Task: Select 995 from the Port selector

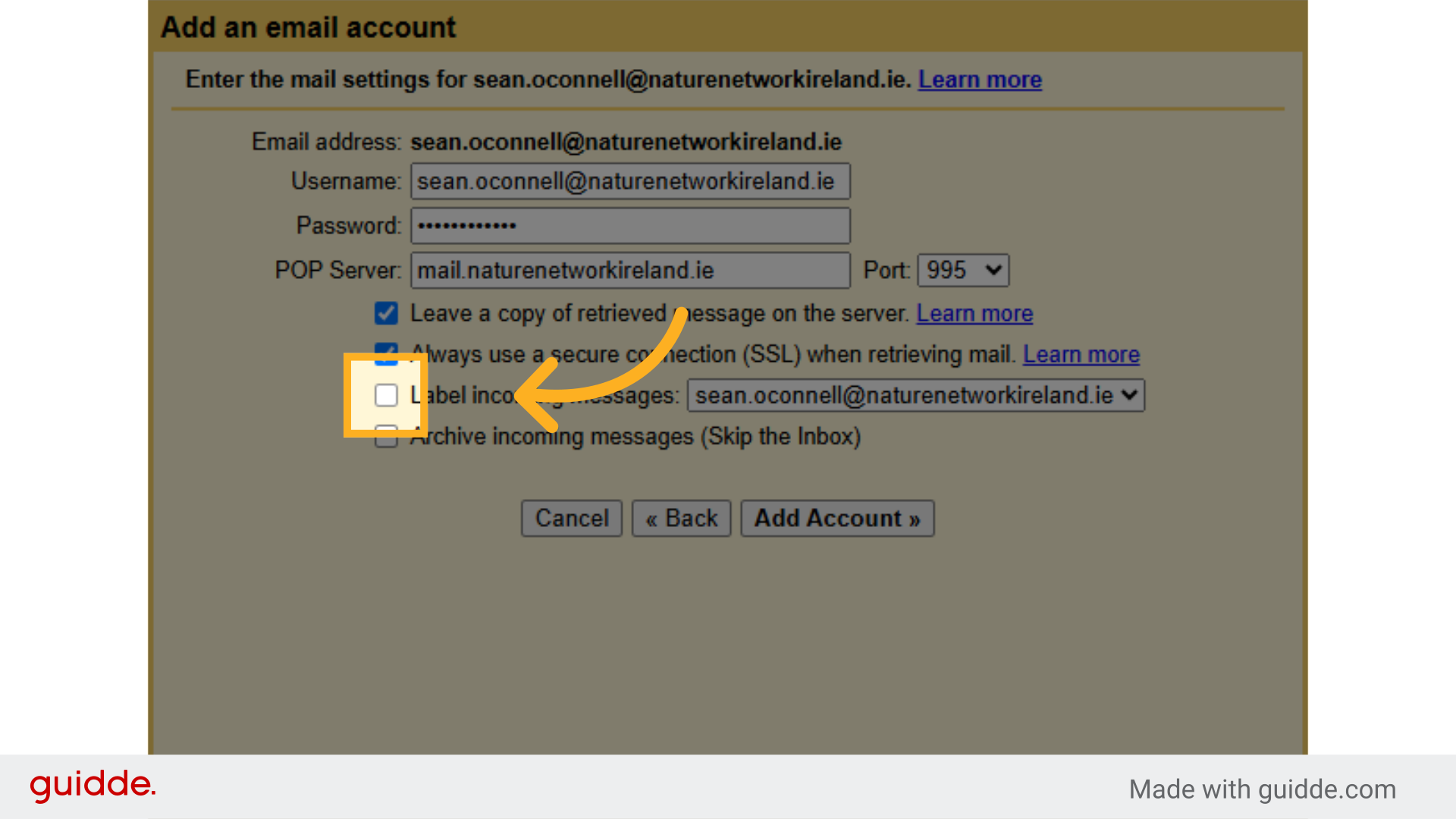Action: tap(962, 270)
